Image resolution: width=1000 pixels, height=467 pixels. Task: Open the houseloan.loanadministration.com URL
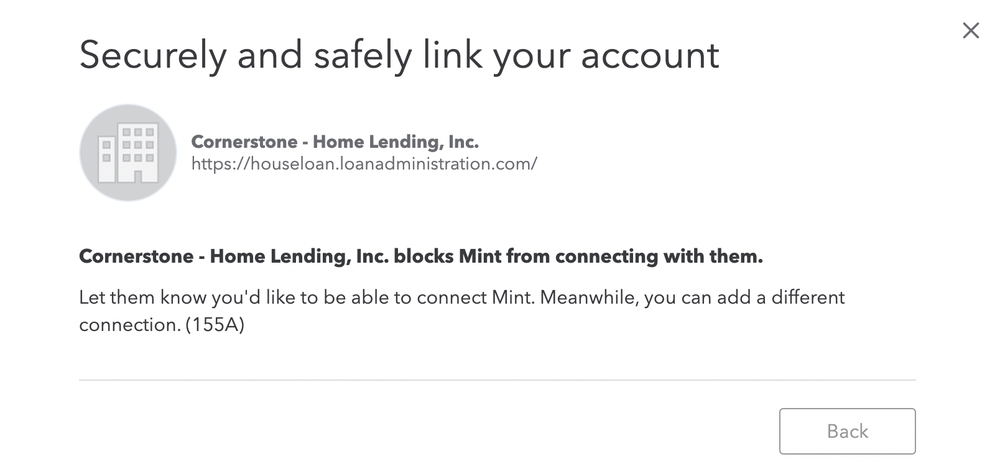pos(364,163)
